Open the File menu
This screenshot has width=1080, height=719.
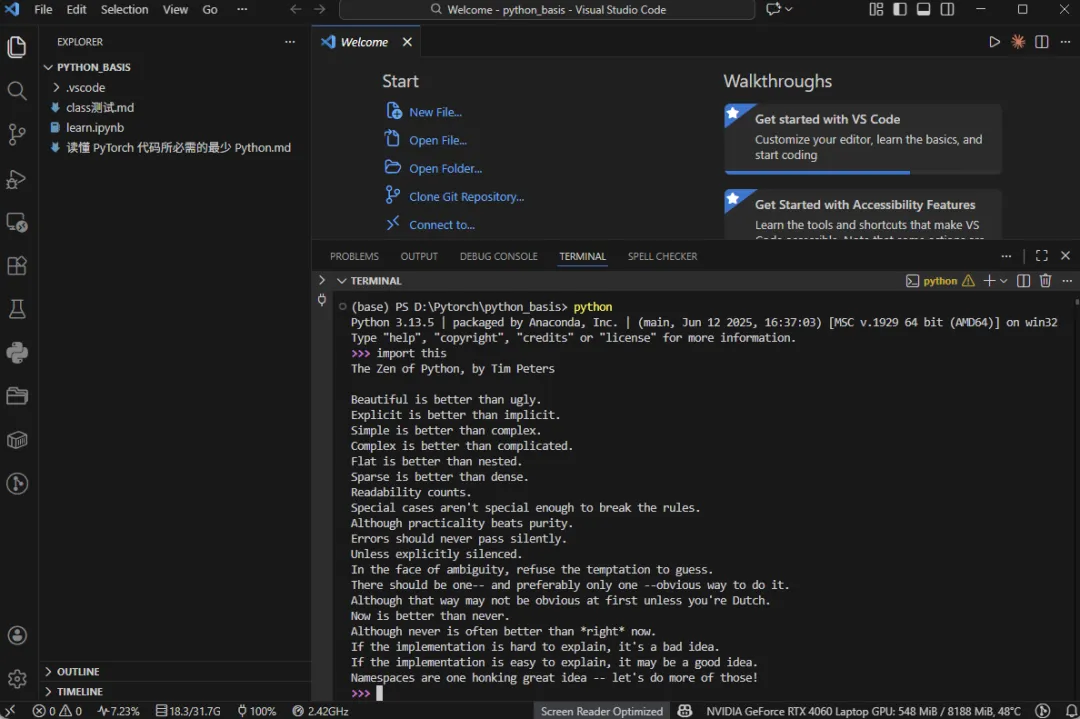(43, 9)
